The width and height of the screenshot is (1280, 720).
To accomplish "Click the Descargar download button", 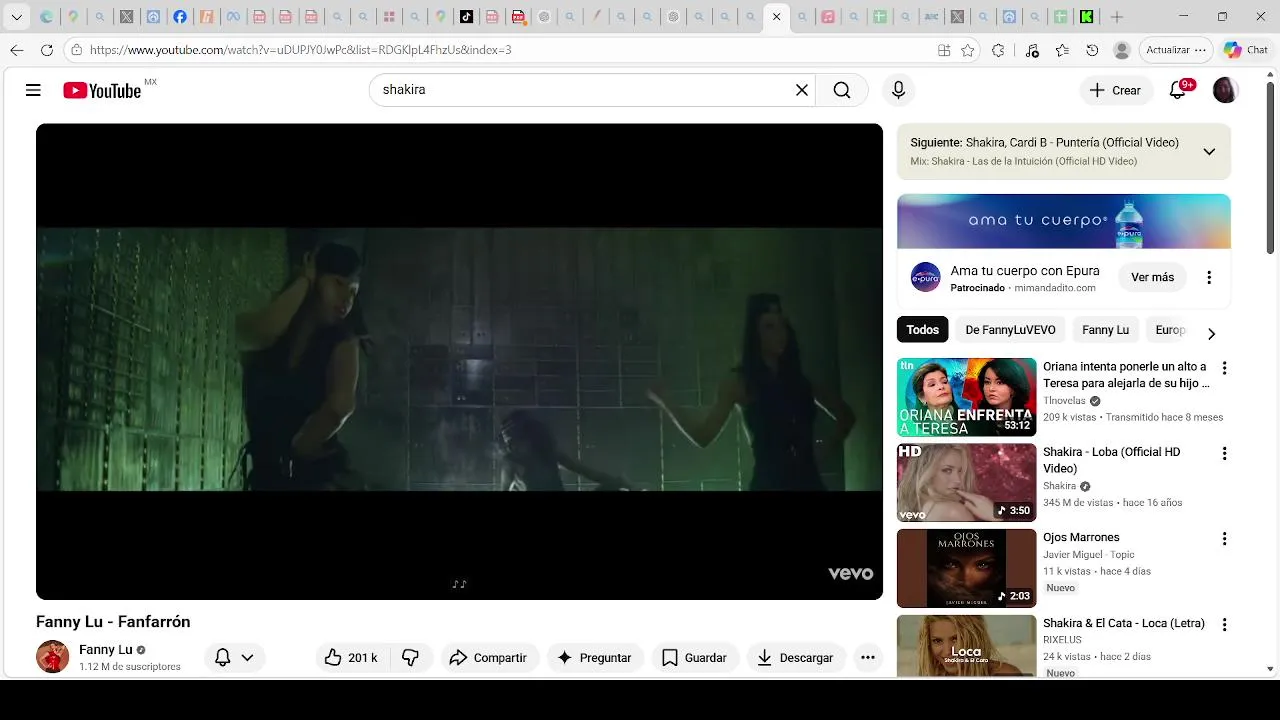I will click(795, 657).
